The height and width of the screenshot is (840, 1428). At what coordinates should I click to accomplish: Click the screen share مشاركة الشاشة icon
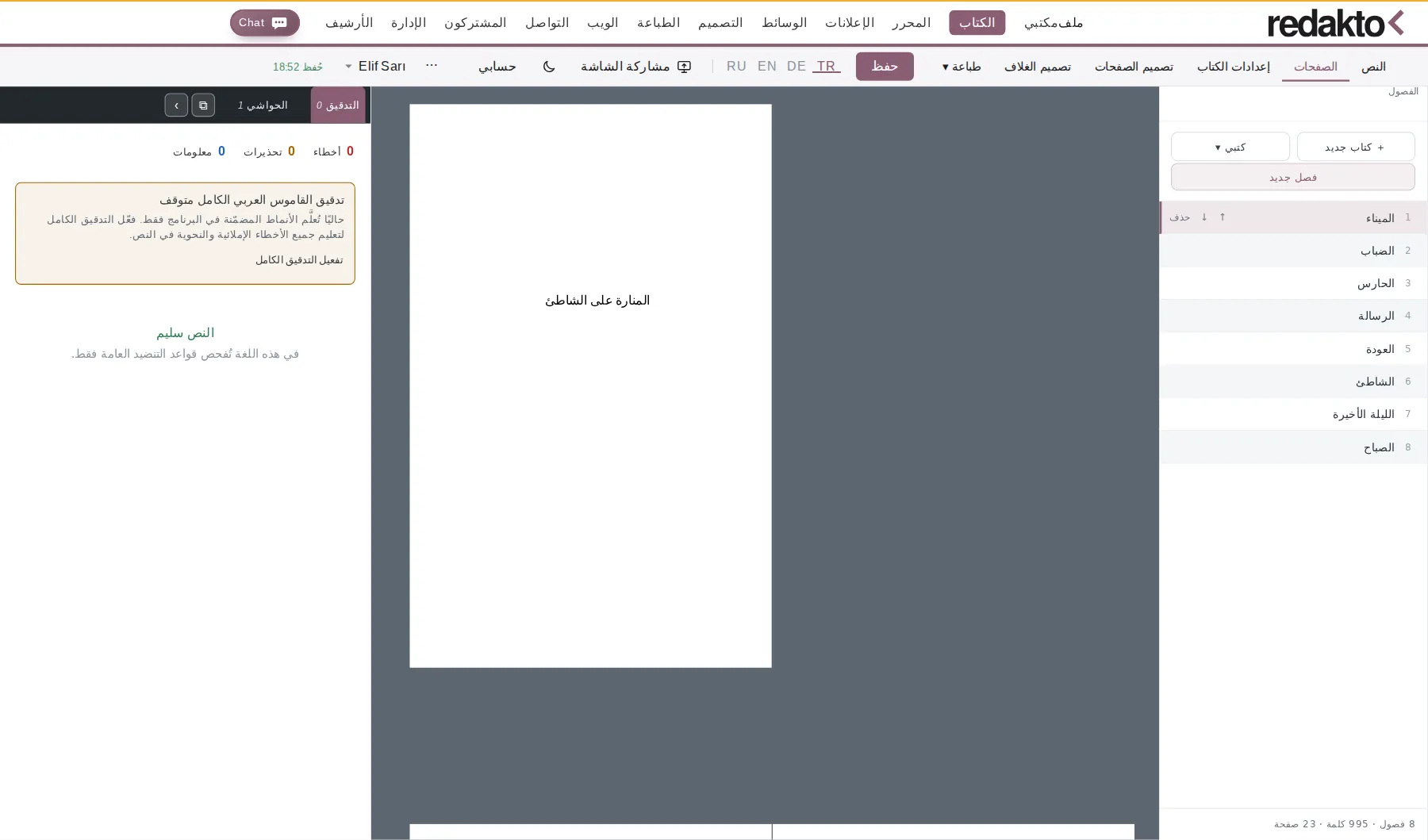point(684,67)
